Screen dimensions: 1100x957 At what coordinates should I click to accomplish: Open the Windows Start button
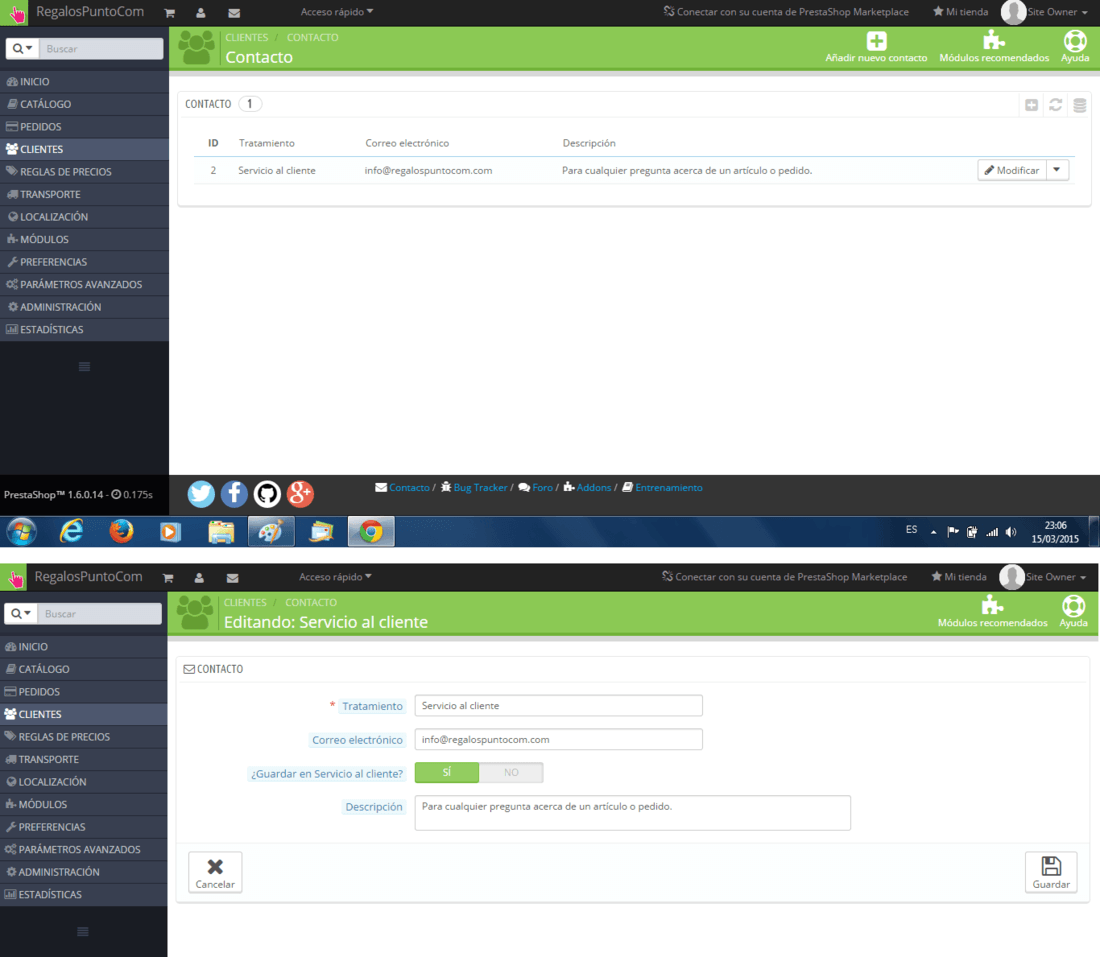pyautogui.click(x=22, y=532)
